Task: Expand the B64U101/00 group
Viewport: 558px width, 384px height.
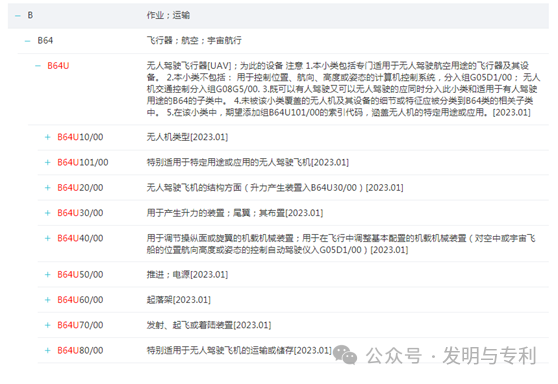Action: (x=48, y=162)
